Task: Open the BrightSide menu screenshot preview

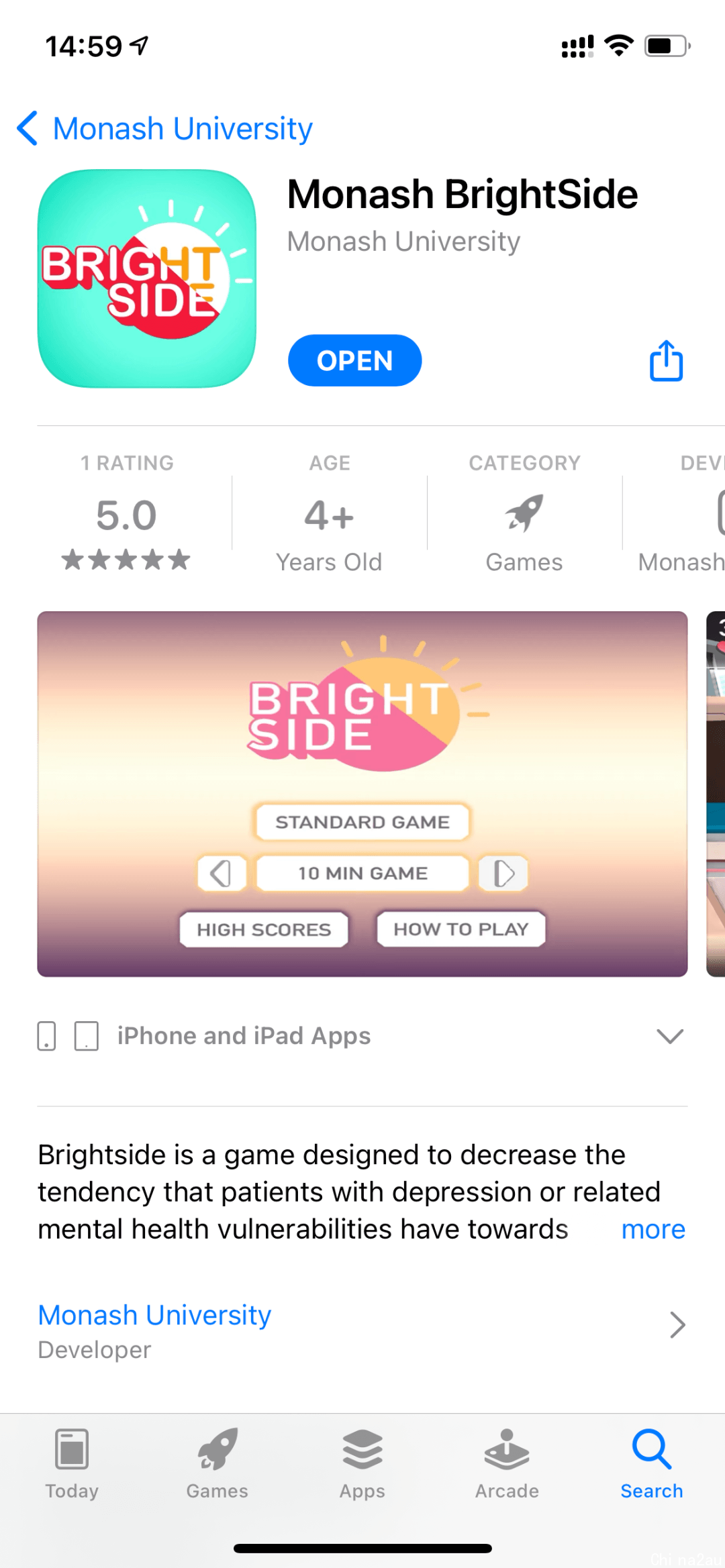Action: tap(362, 794)
